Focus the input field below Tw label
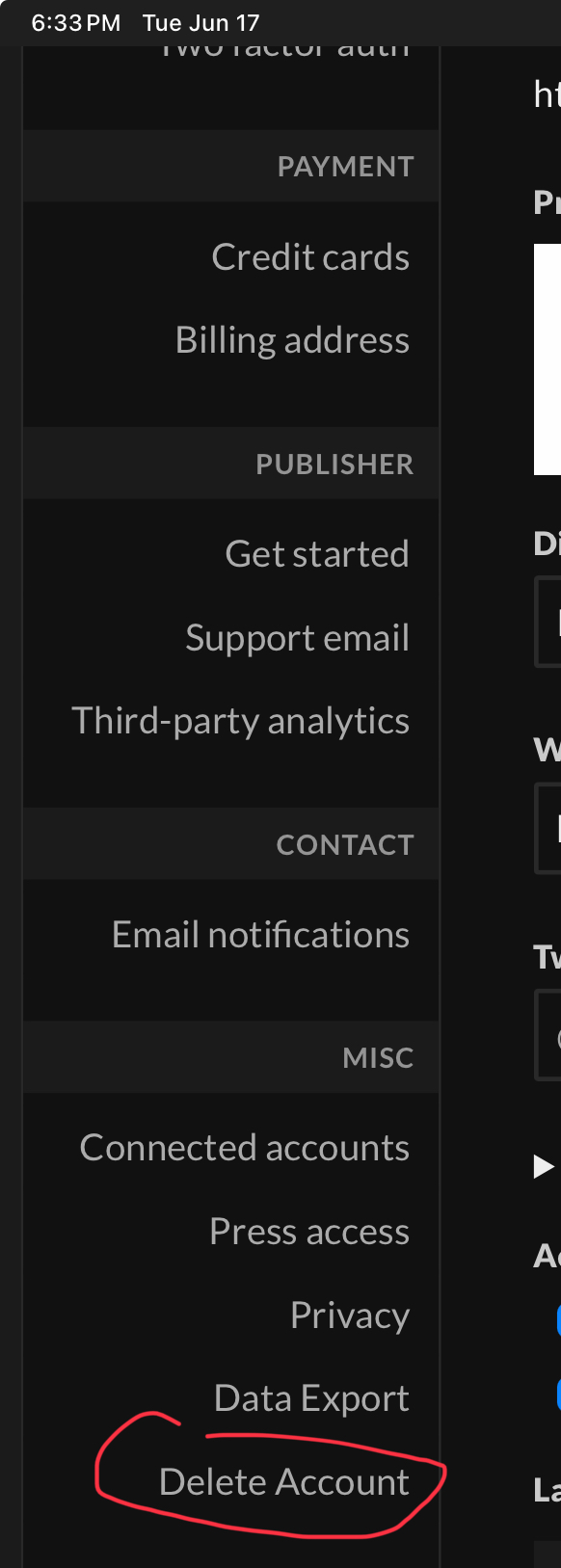The height and width of the screenshot is (1568, 561). 548,1036
